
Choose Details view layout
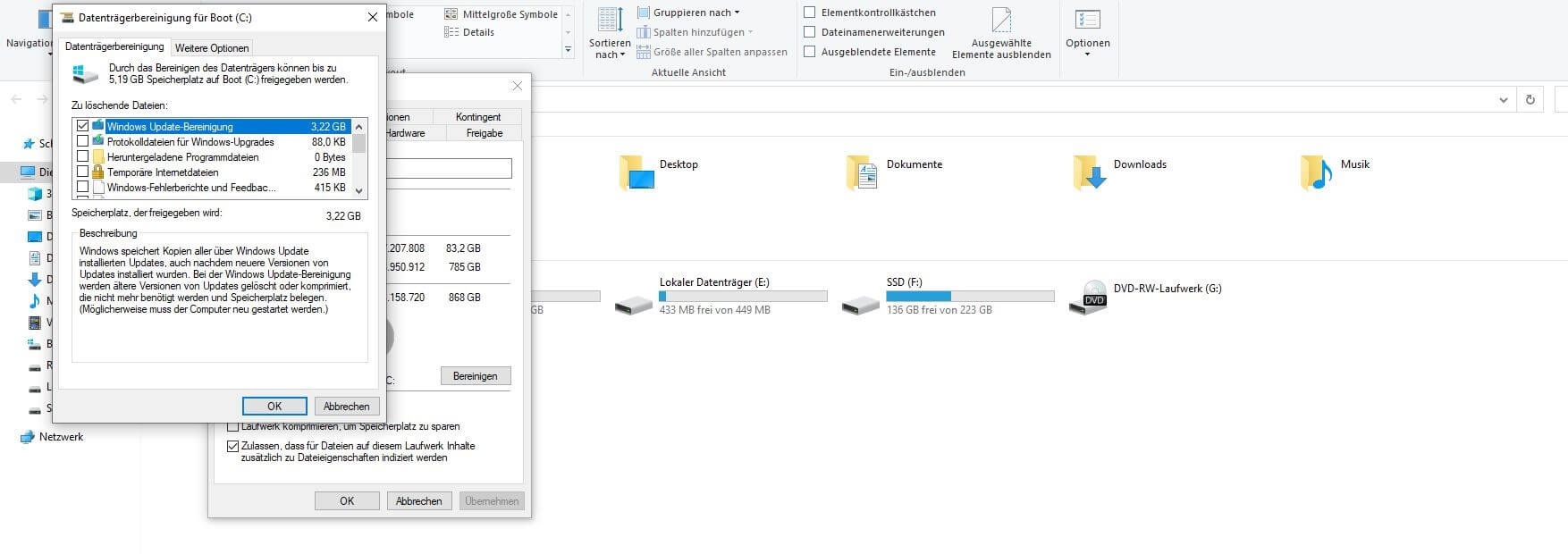pyautogui.click(x=469, y=32)
